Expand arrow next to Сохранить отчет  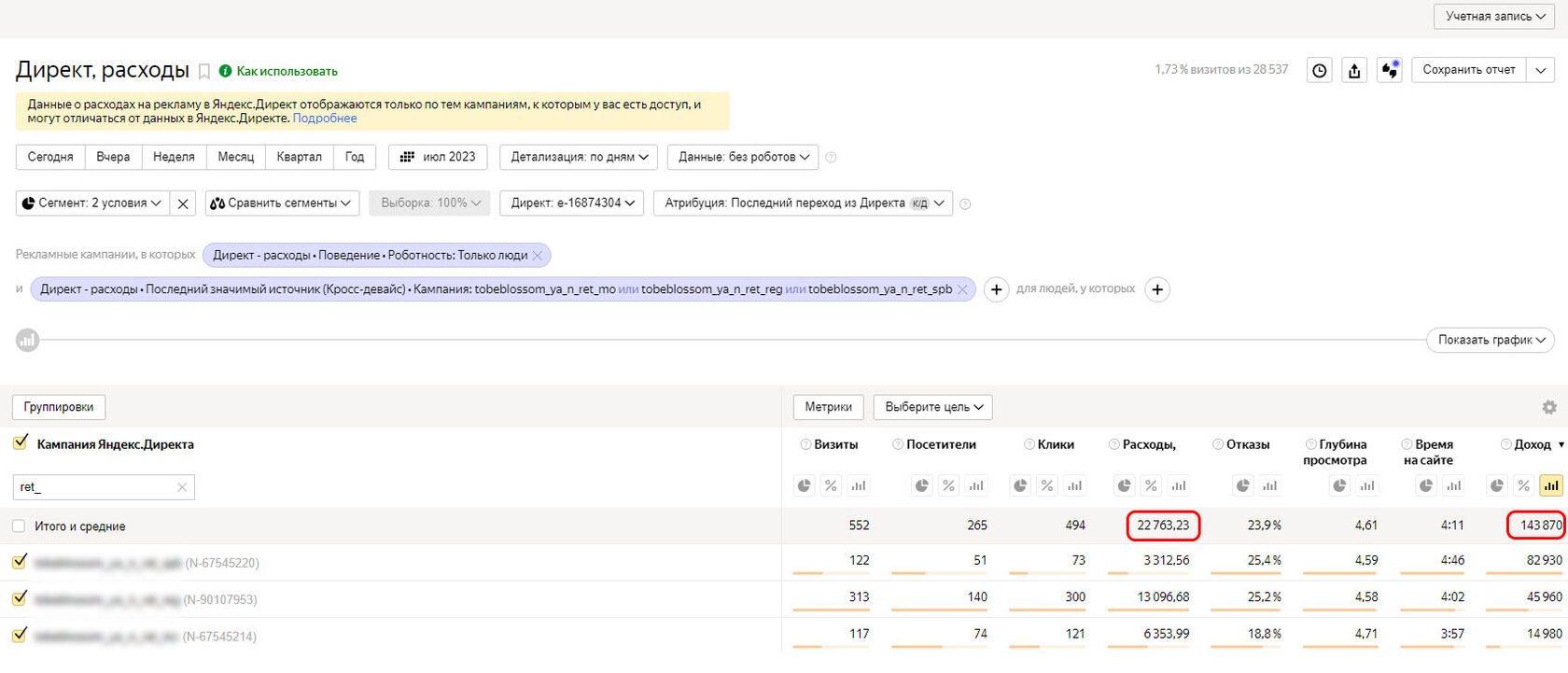click(1540, 70)
